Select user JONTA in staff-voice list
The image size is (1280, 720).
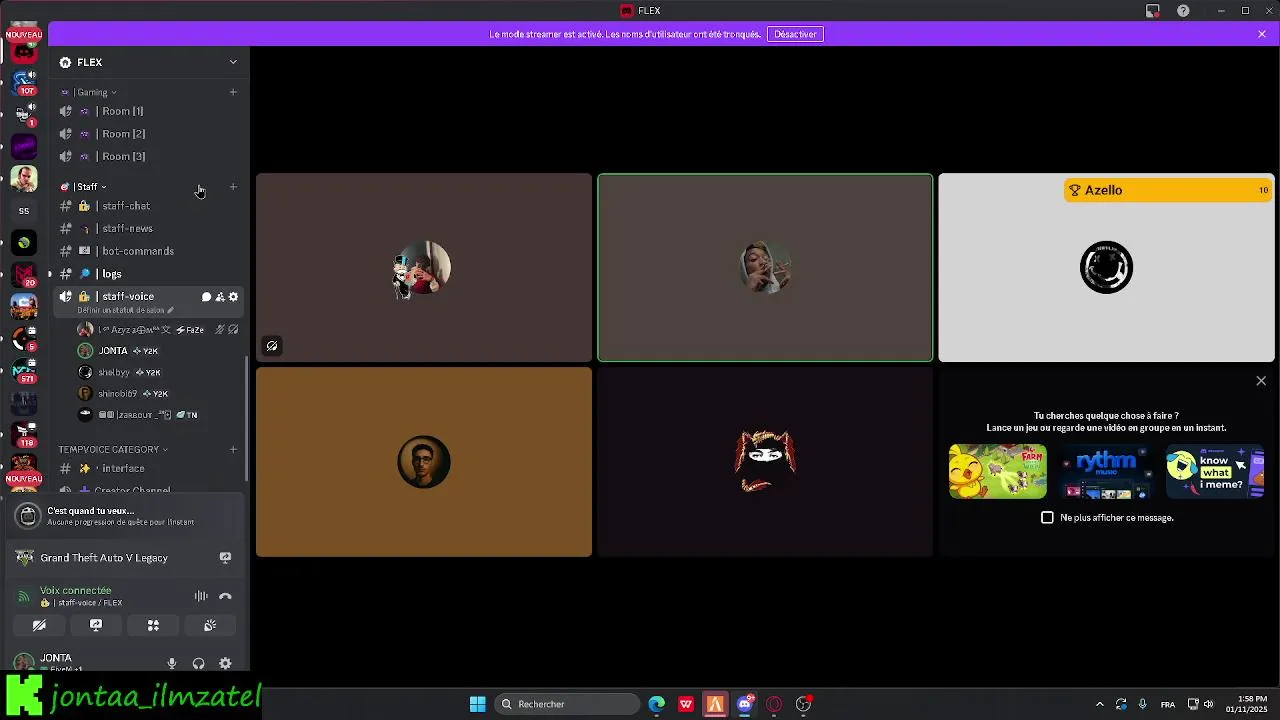pos(158,351)
